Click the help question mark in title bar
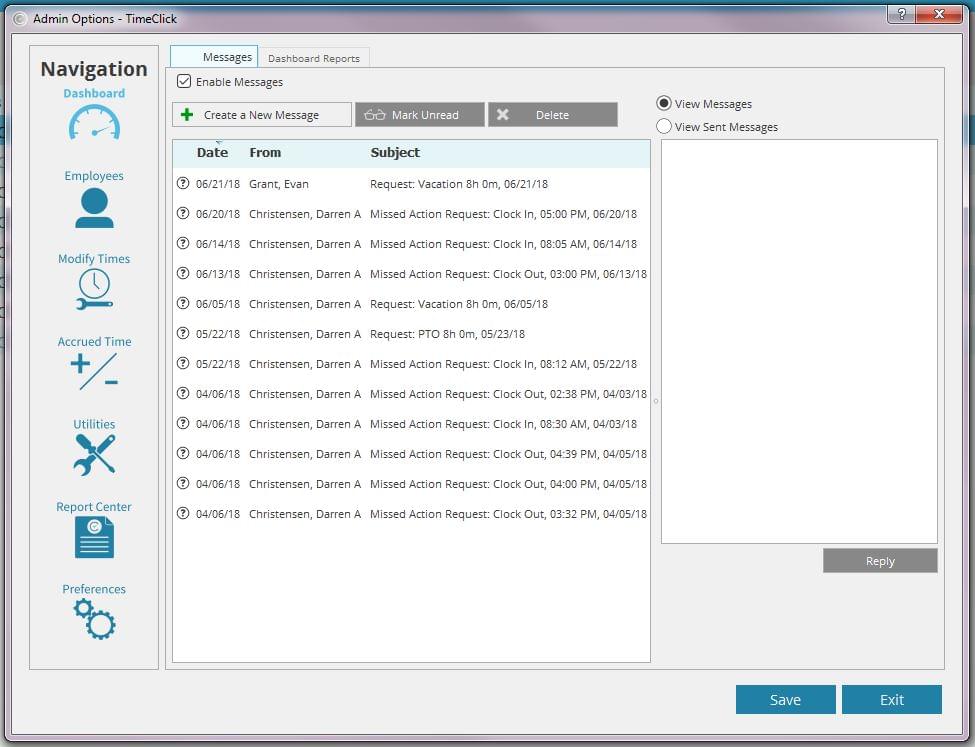Image resolution: width=975 pixels, height=747 pixels. tap(902, 14)
